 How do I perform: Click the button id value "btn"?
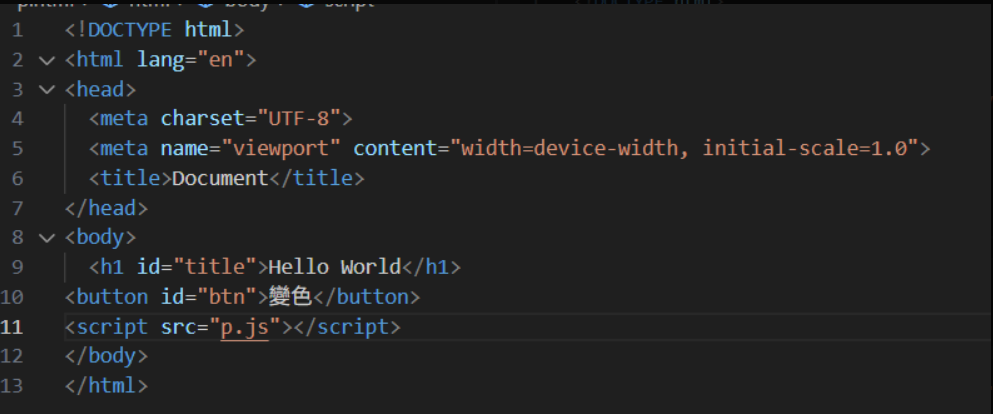[x=227, y=297]
